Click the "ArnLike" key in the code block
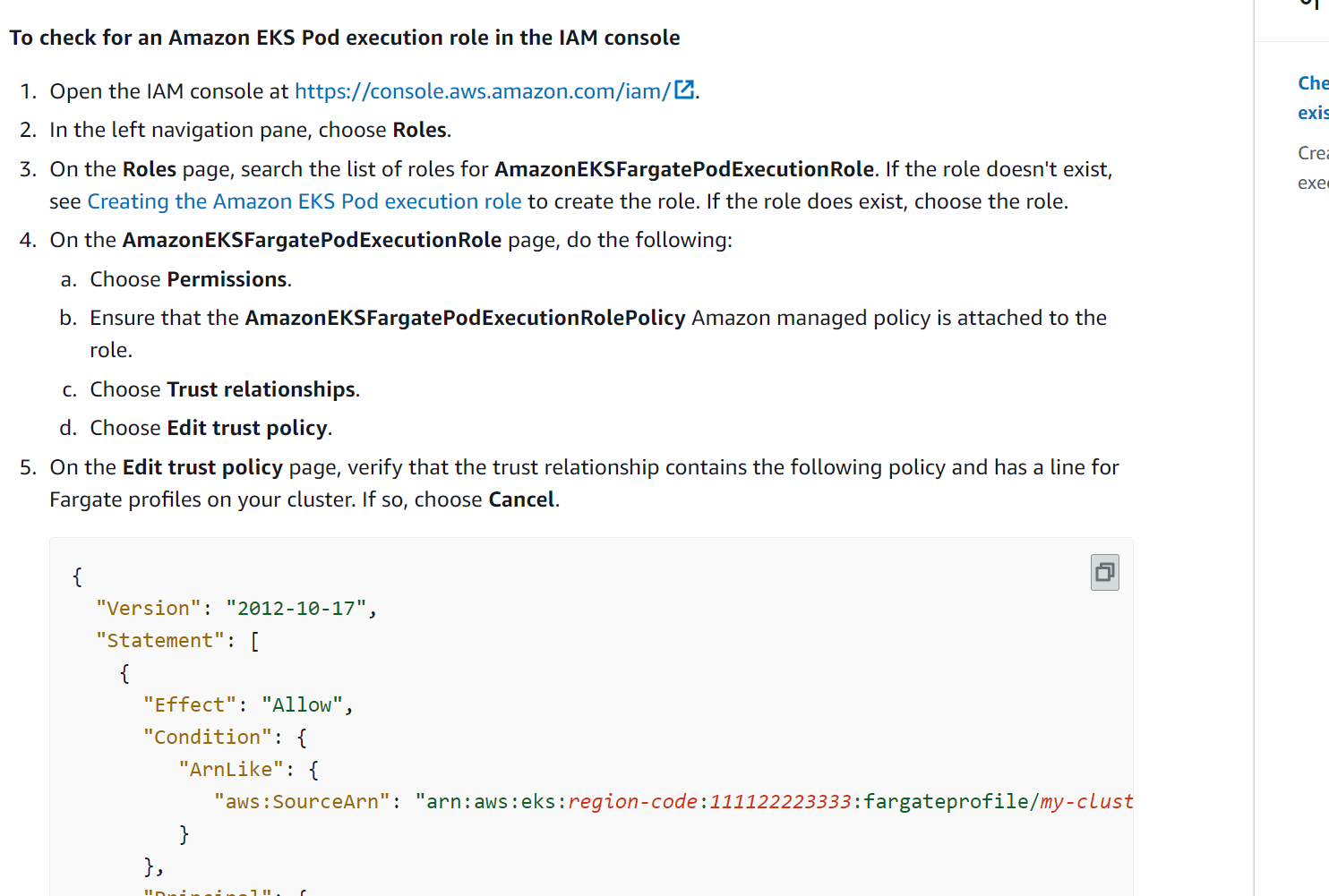This screenshot has width=1329, height=896. click(231, 770)
